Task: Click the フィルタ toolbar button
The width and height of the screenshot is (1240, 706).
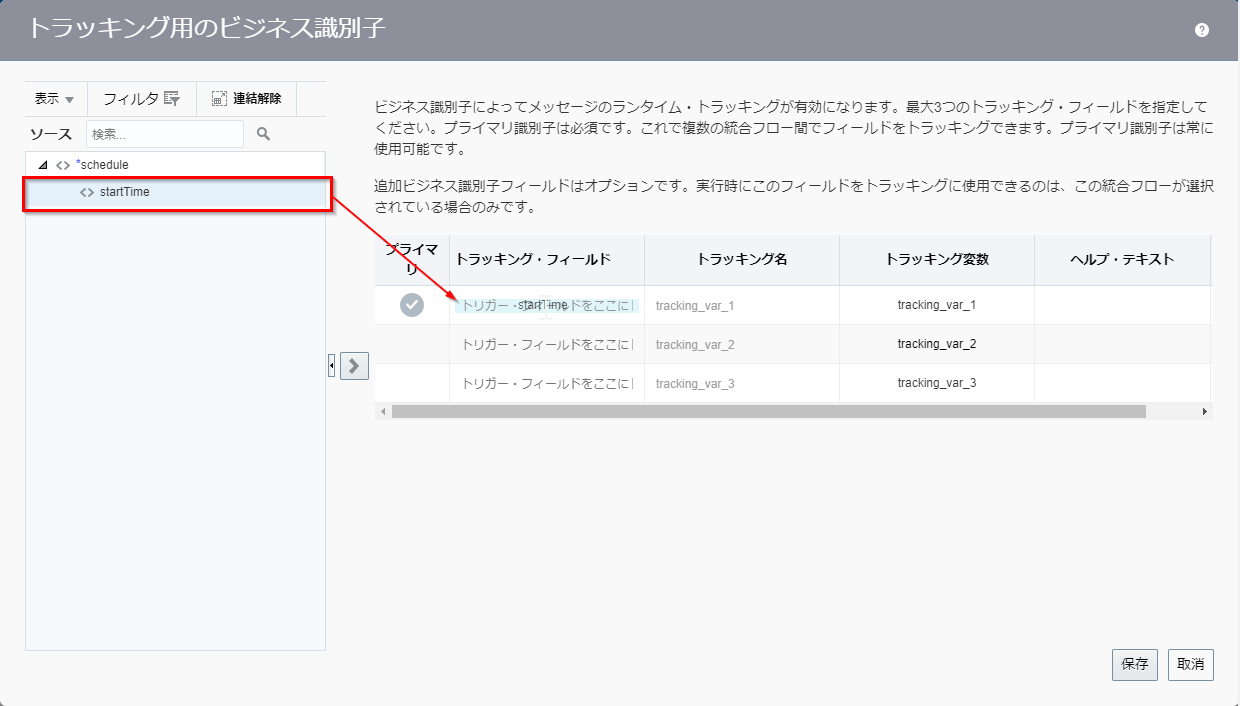Action: [x=142, y=99]
